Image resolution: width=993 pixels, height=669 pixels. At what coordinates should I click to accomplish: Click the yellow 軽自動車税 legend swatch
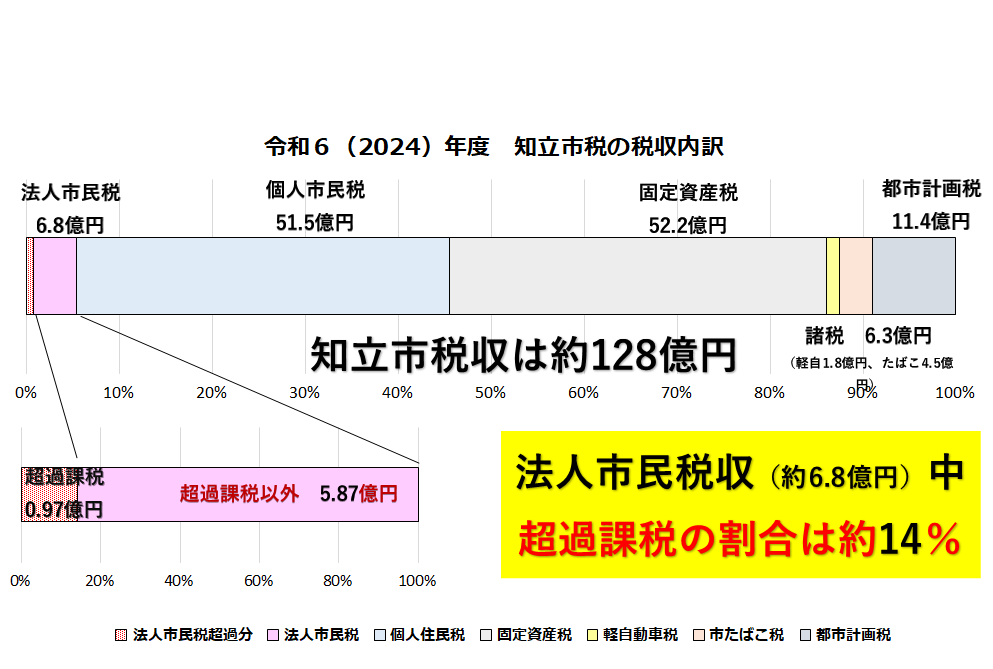click(592, 635)
